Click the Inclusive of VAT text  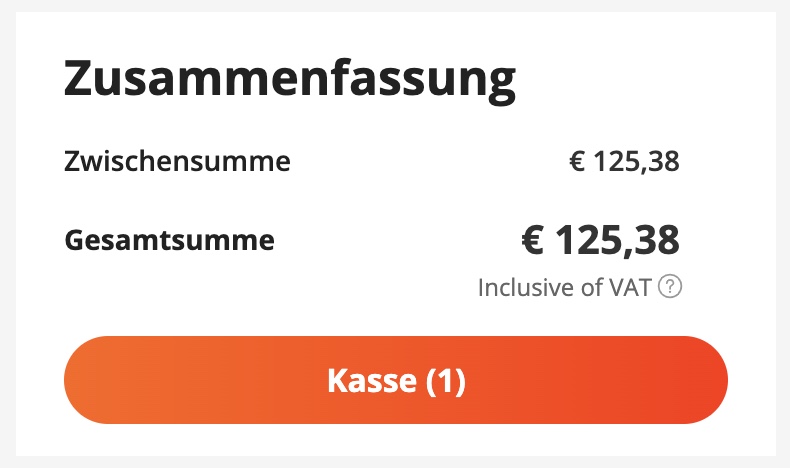pyautogui.click(x=565, y=288)
